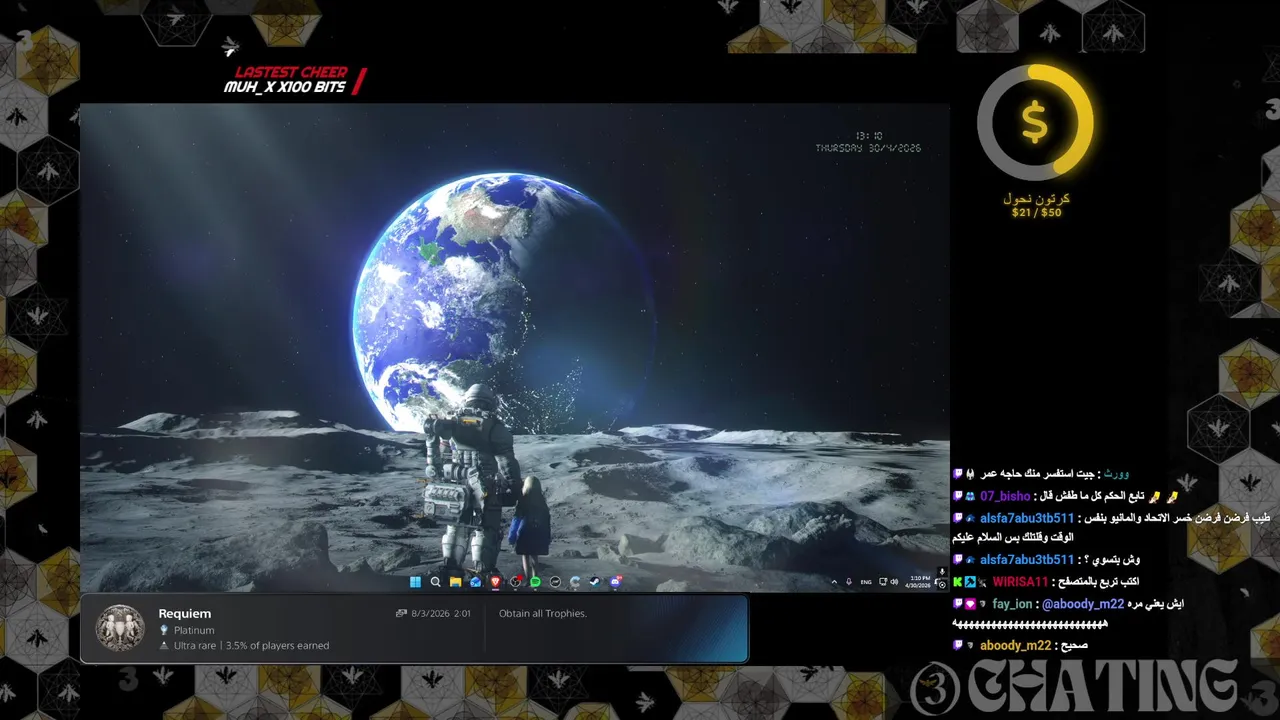This screenshot has height=720, width=1280.
Task: Click the $21 / $50 goal amount
Action: (x=1036, y=213)
